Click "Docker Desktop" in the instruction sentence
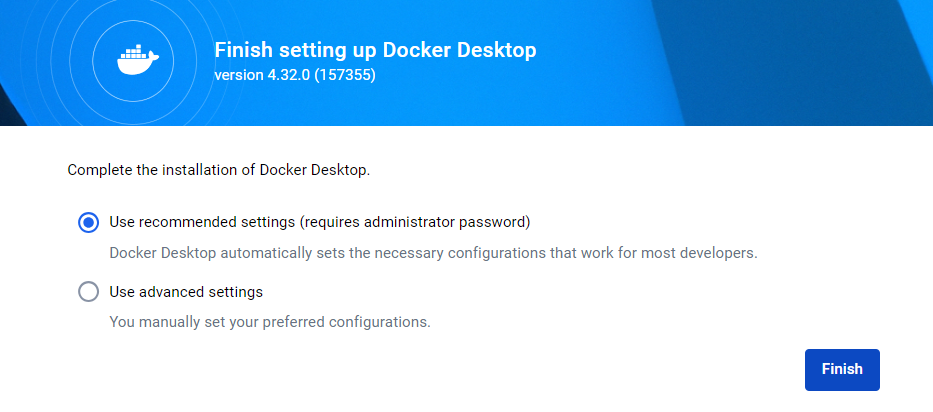 313,170
